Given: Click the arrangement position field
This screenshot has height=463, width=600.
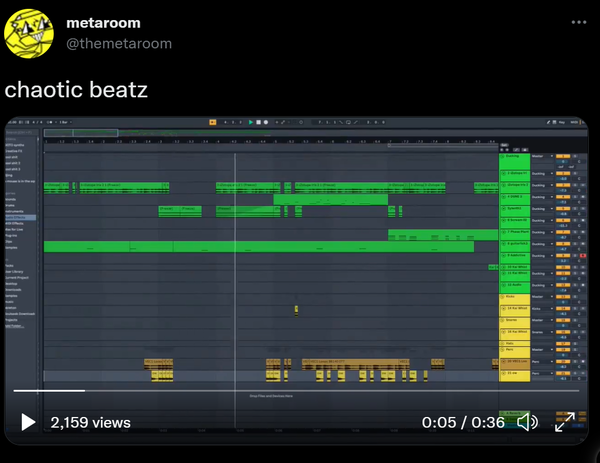Looking at the screenshot, I should point(233,122).
